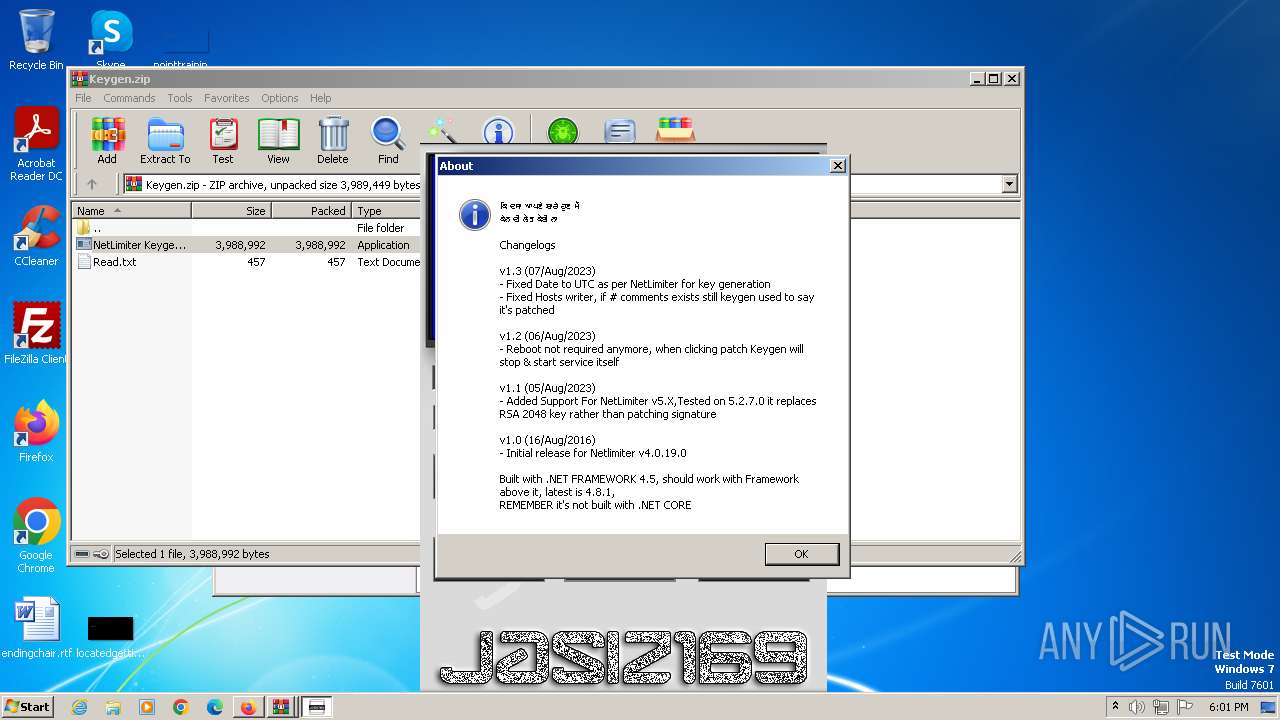Sort file list by Name column
The height and width of the screenshot is (720, 1280).
tap(132, 211)
